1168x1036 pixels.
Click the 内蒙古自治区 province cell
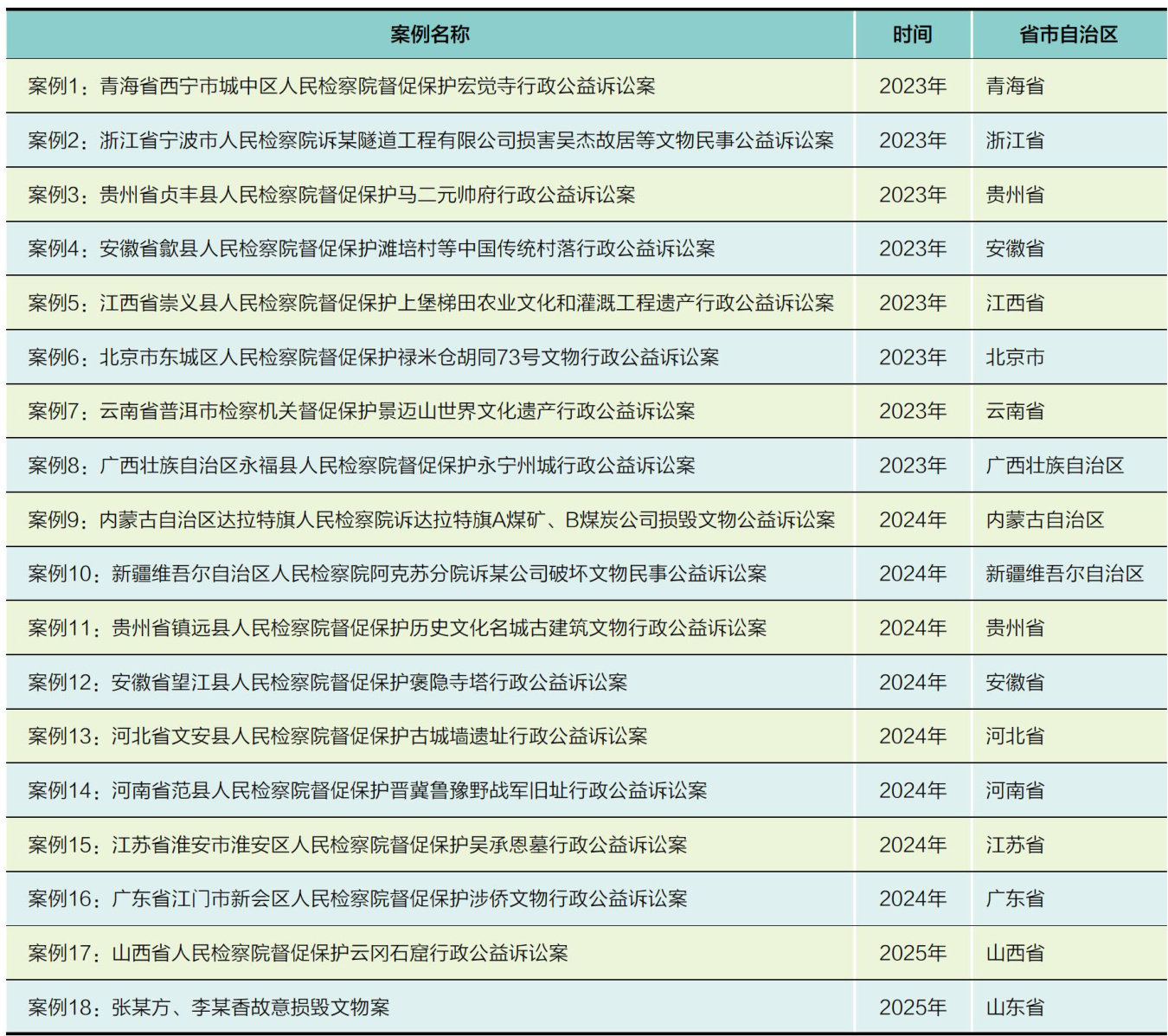click(1044, 520)
